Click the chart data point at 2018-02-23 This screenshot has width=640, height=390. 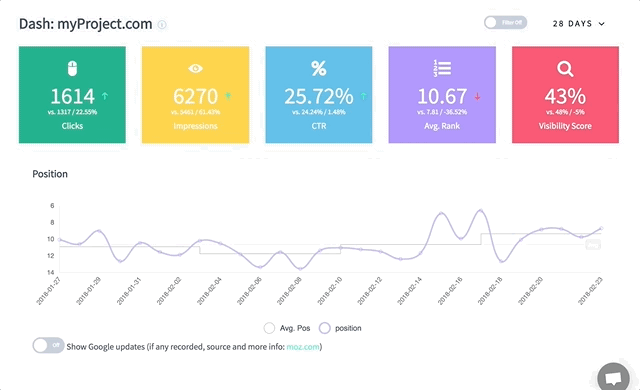pyautogui.click(x=601, y=228)
